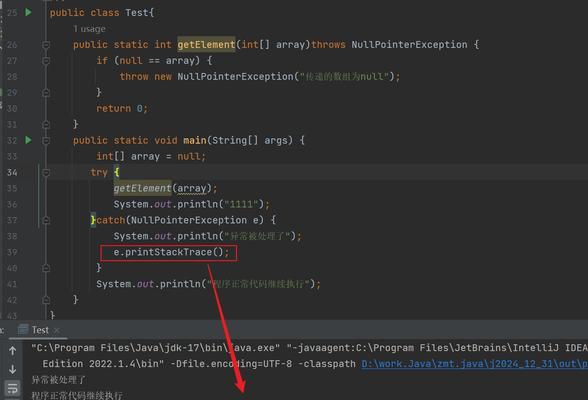Screen dimensions: 588x400
Task: Close the Test run tab
Action: pos(57,330)
